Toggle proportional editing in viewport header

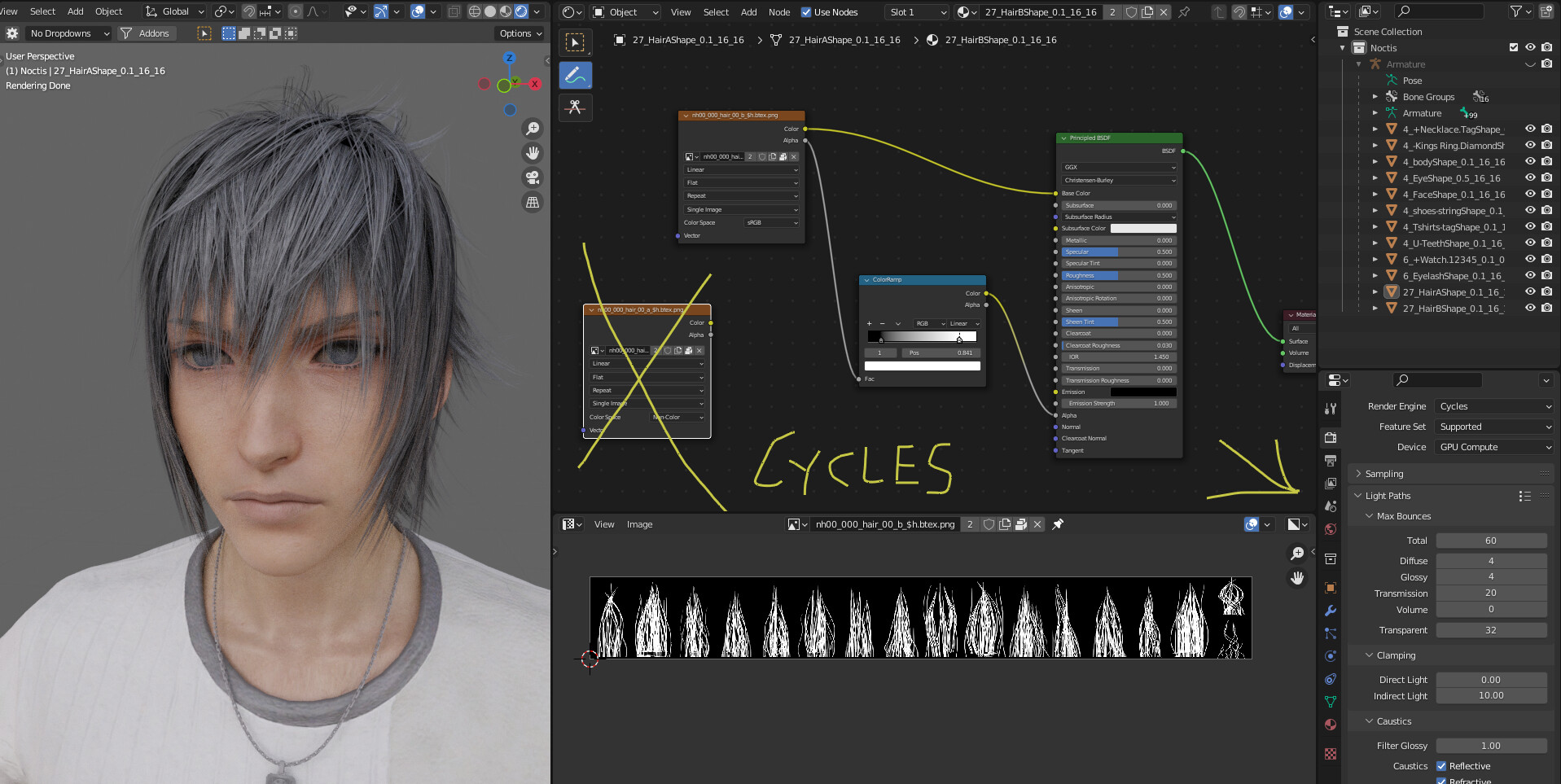(x=296, y=11)
